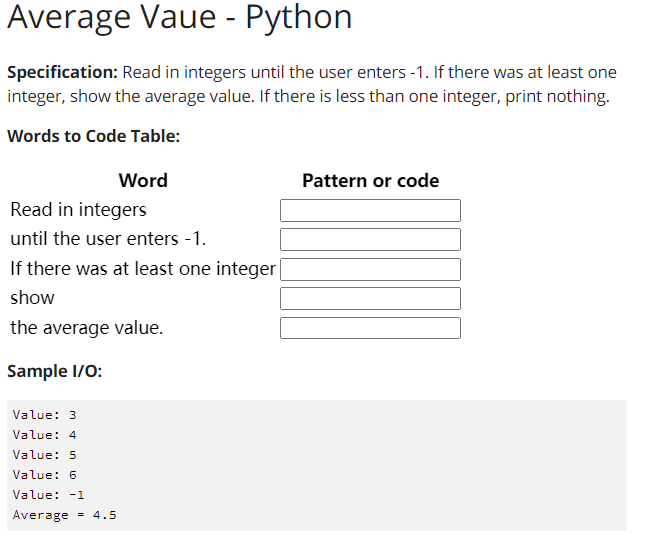Click the bold "Specification:" label

coord(62,73)
